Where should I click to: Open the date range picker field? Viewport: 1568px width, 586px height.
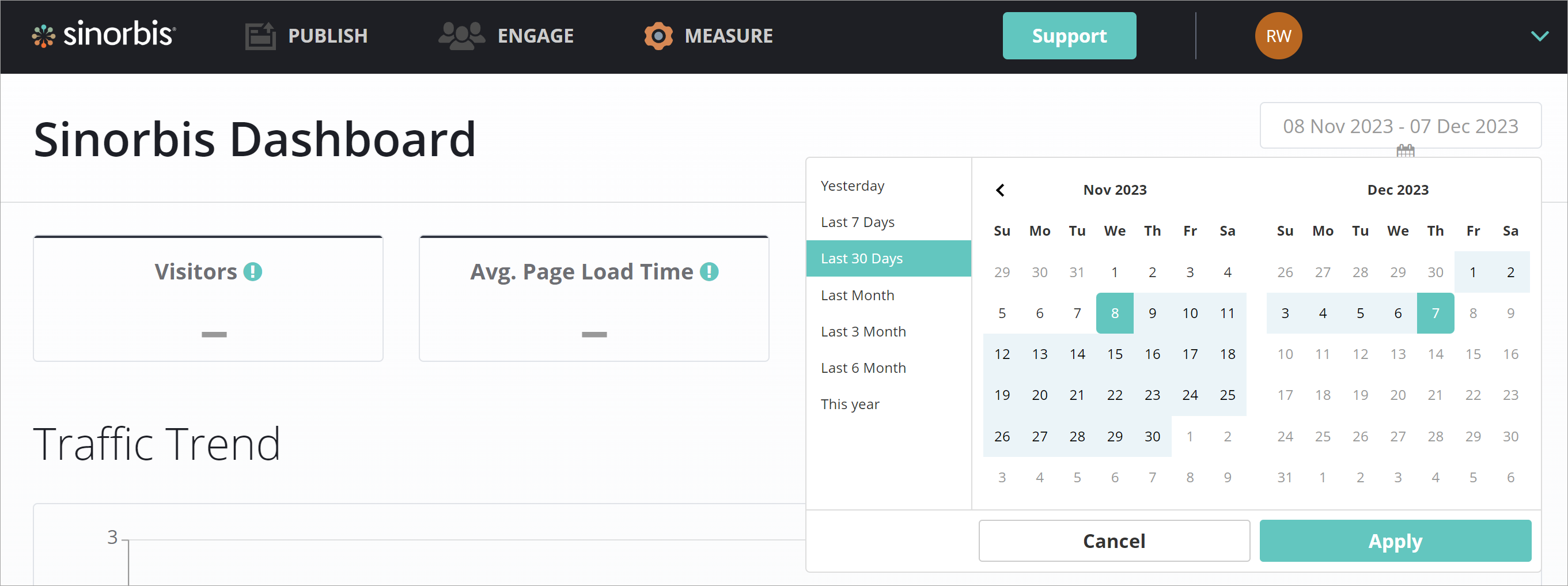pos(1400,126)
